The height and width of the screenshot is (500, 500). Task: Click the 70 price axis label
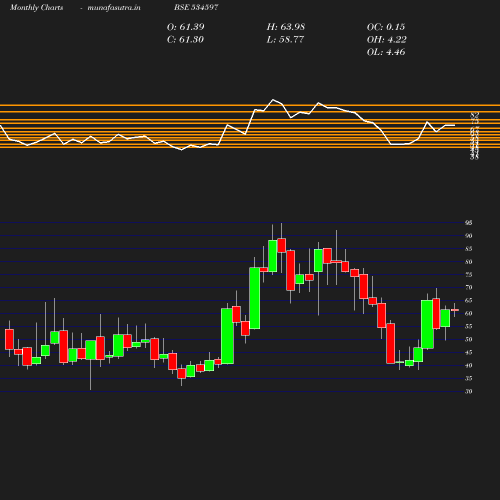pos(469,287)
